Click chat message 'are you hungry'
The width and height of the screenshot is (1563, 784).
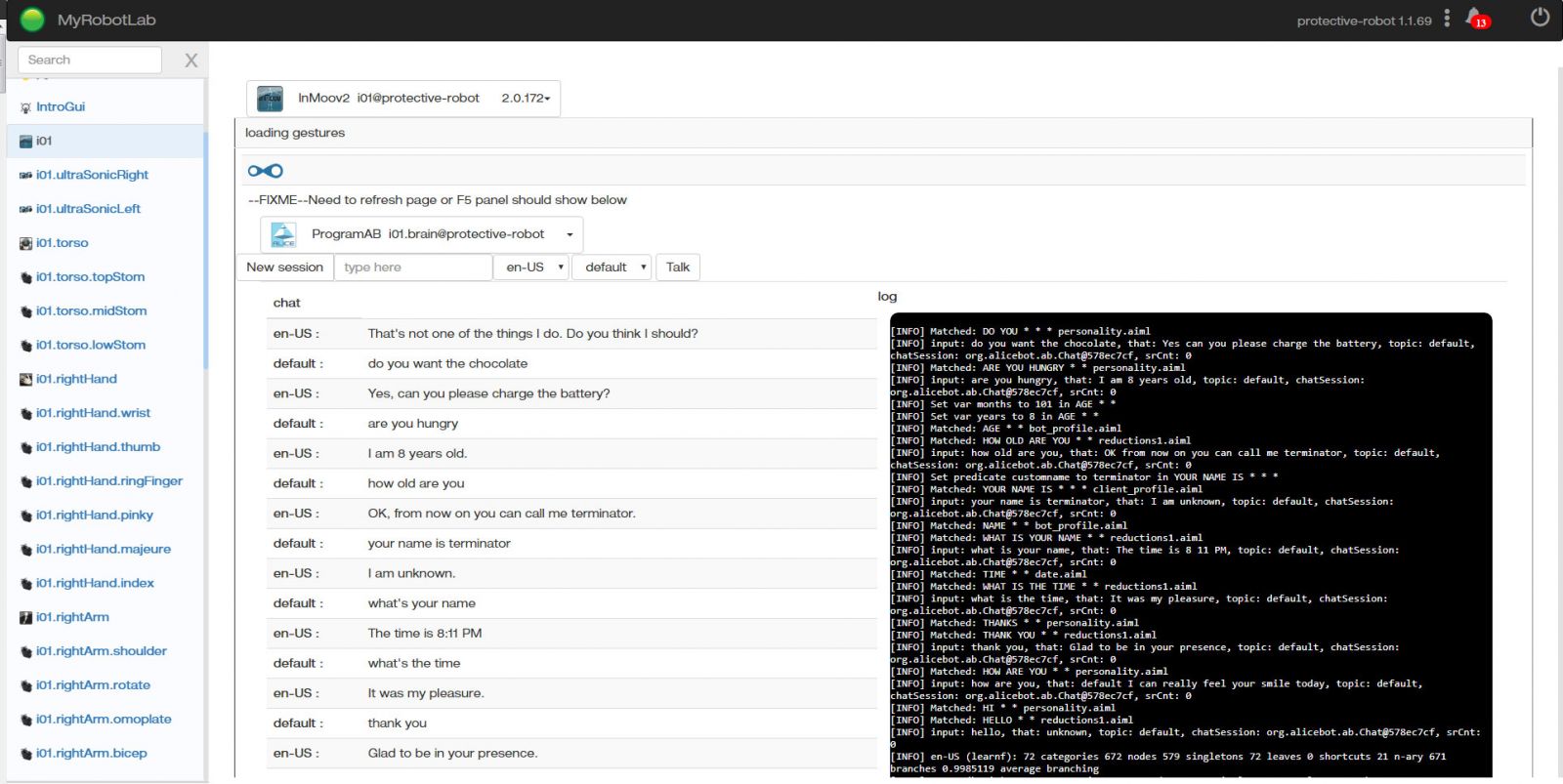pos(412,424)
